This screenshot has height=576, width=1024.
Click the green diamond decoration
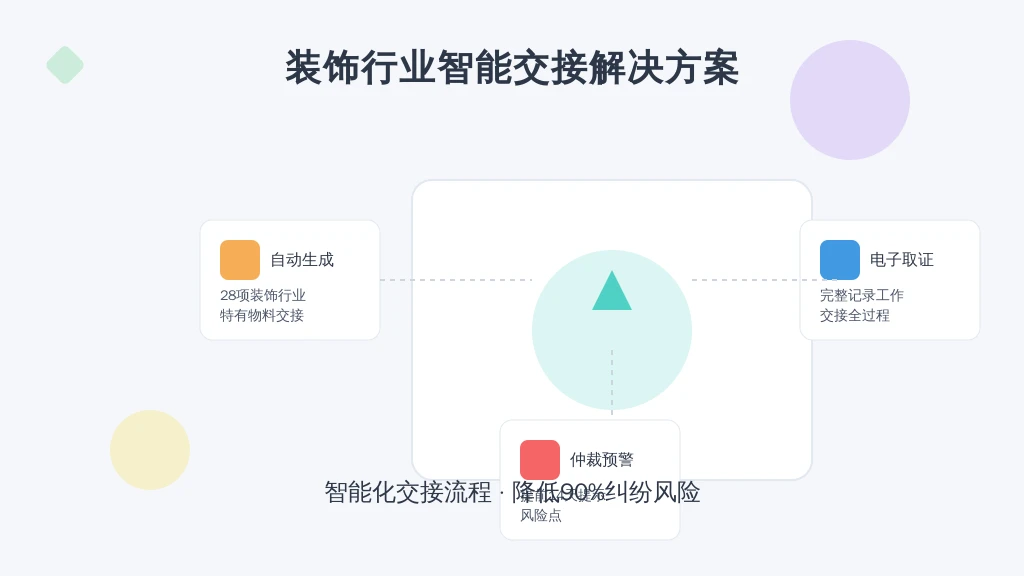[65, 65]
